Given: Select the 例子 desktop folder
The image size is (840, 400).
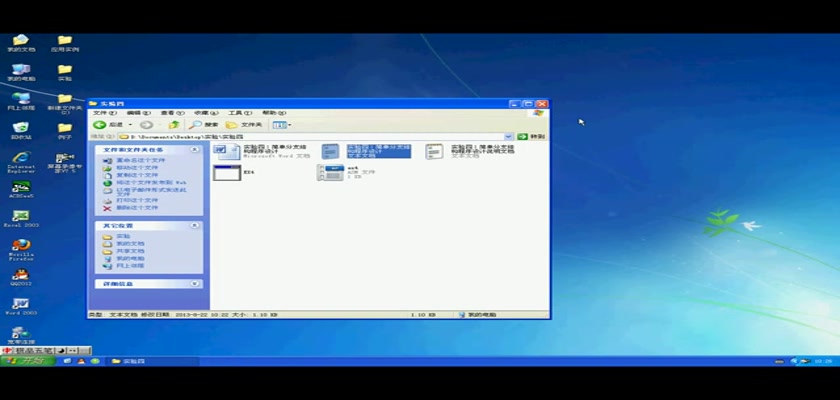Looking at the screenshot, I should coord(65,131).
